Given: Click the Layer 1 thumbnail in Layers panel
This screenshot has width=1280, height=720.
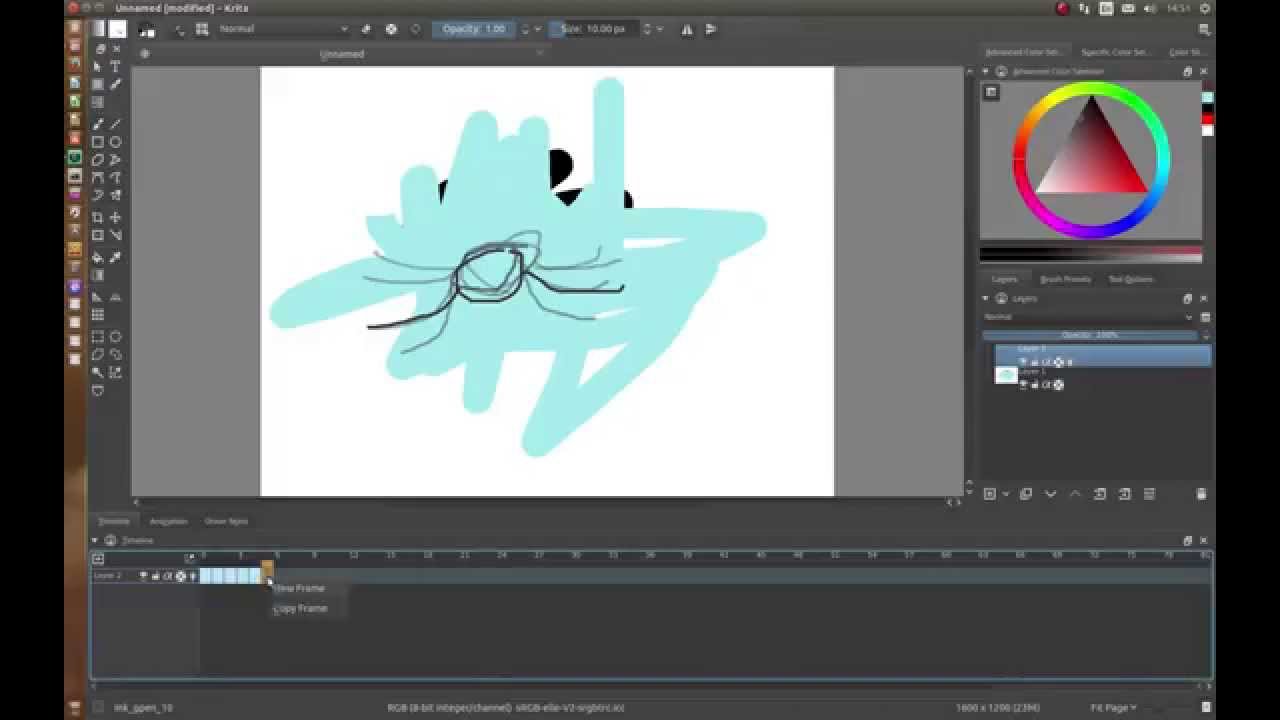Looking at the screenshot, I should coord(1006,375).
